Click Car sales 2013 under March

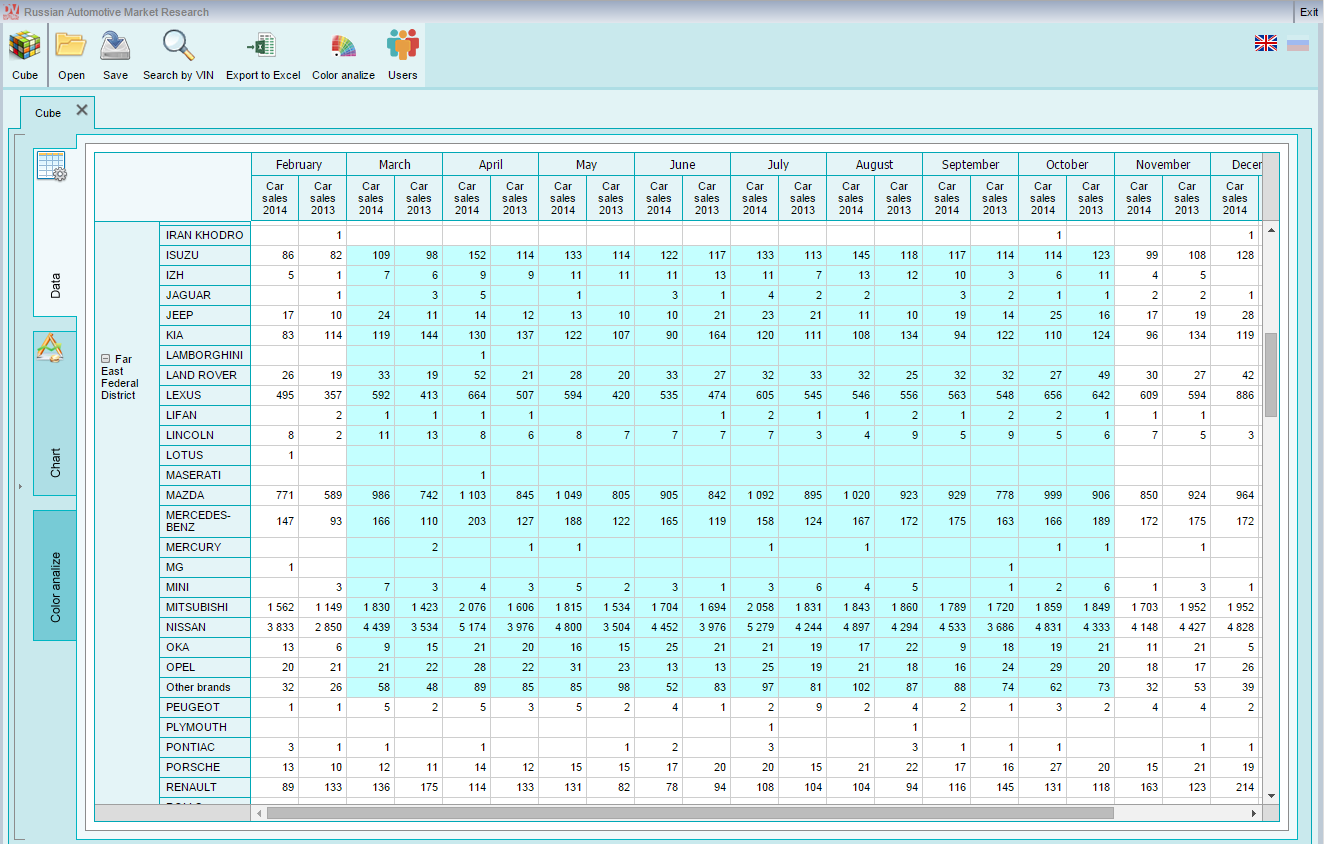(x=419, y=198)
